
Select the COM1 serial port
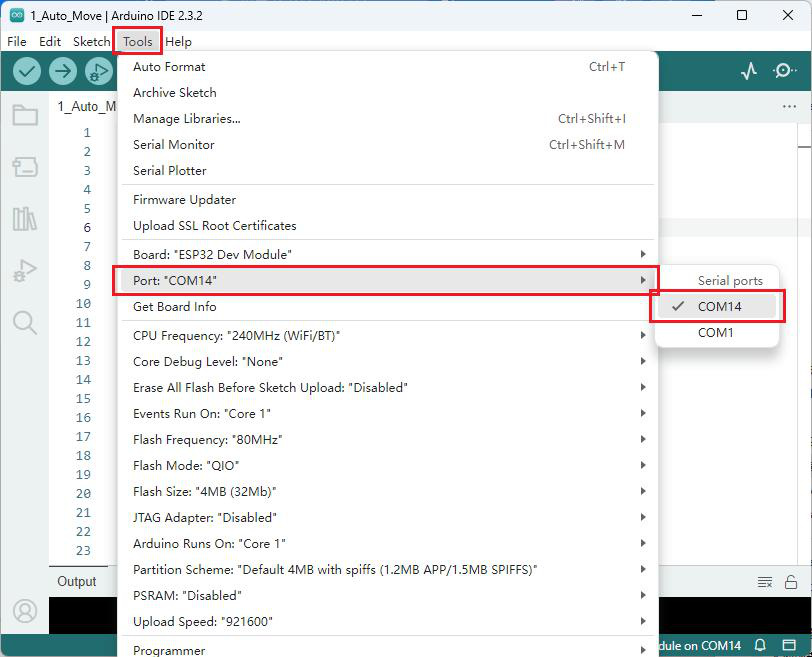coord(717,332)
